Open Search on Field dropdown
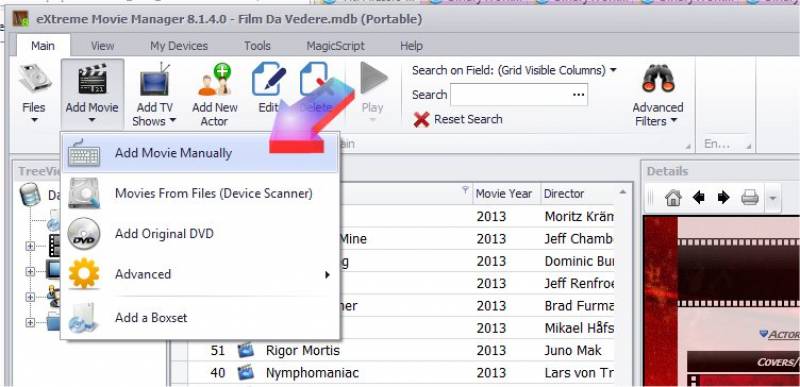This screenshot has height=387, width=800. pyautogui.click(x=514, y=70)
